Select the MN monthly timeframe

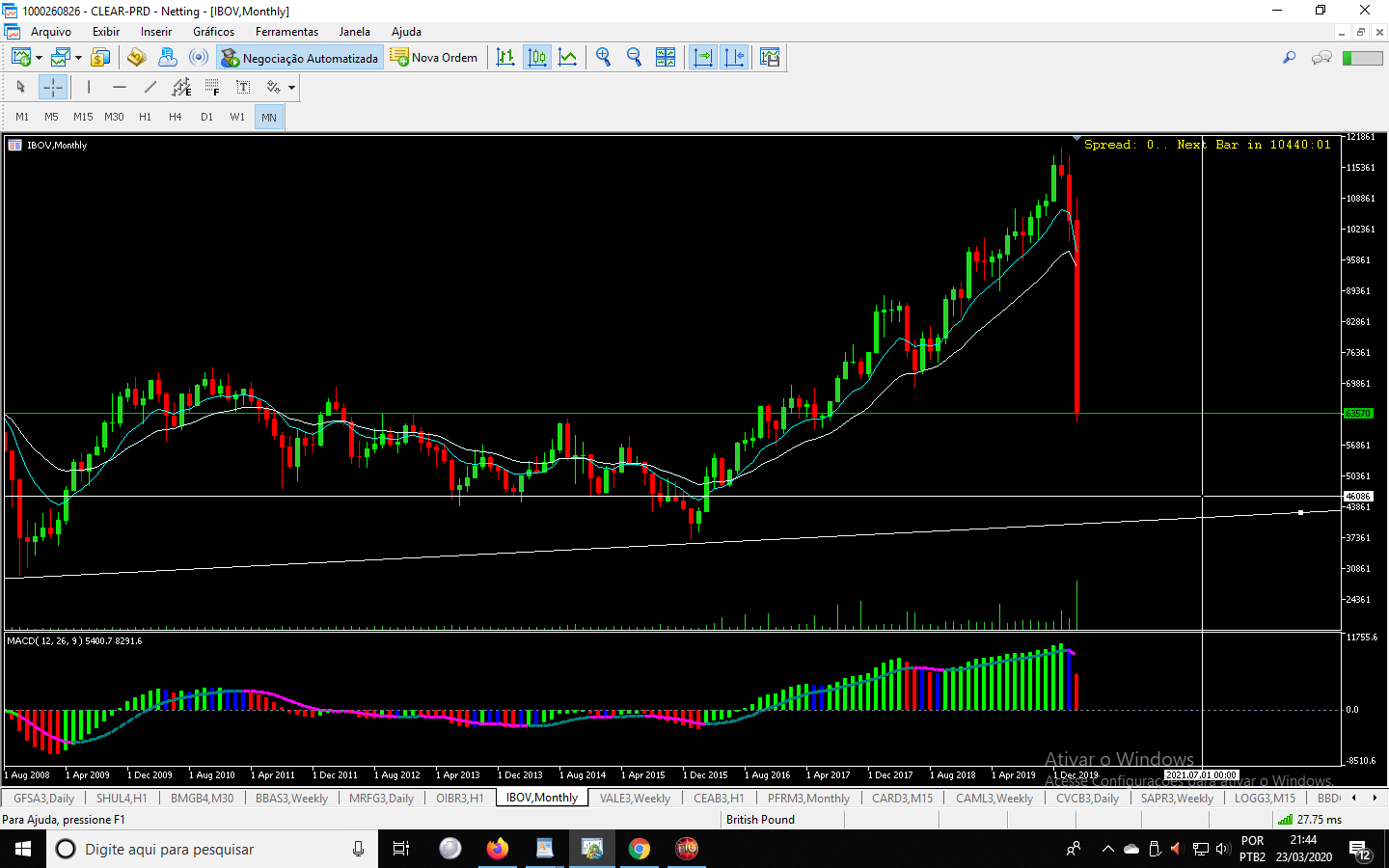(269, 117)
